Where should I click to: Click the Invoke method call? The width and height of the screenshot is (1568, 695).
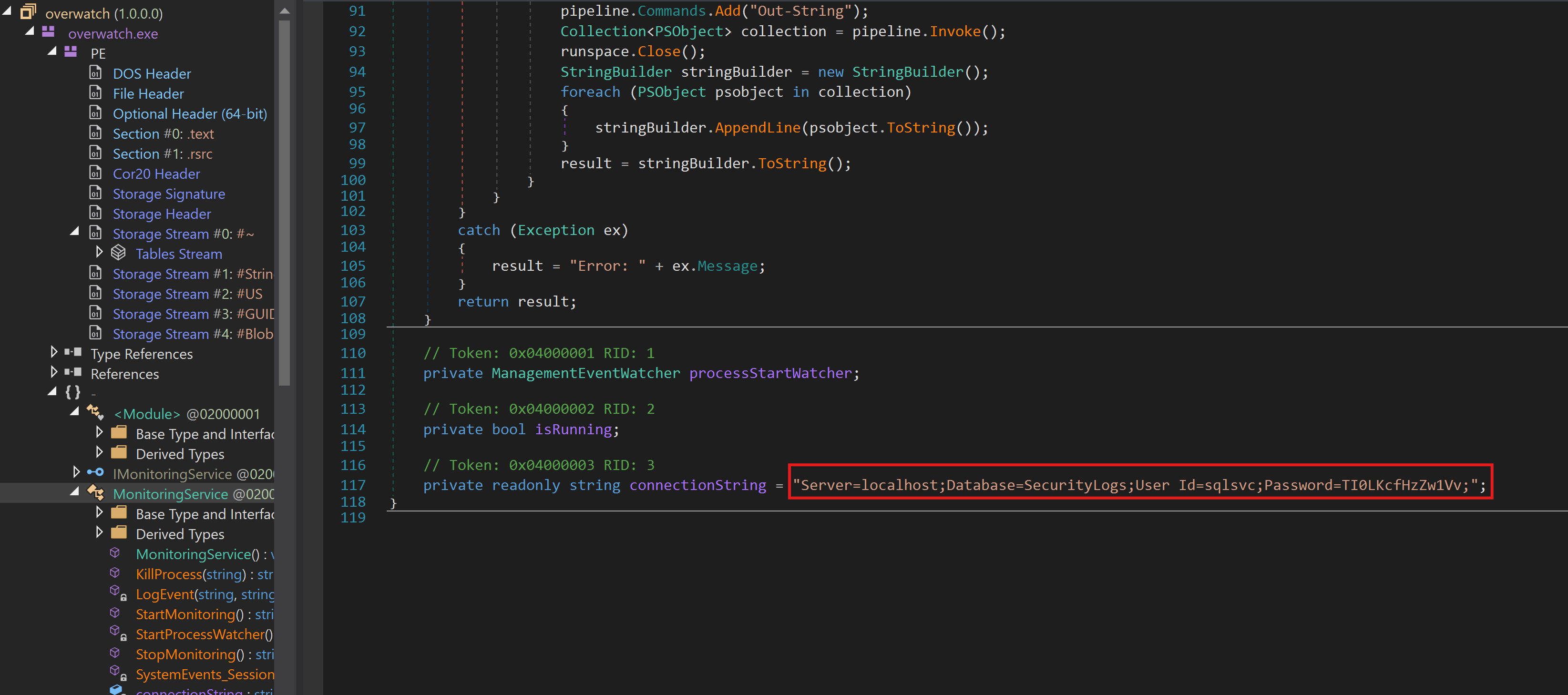954,31
